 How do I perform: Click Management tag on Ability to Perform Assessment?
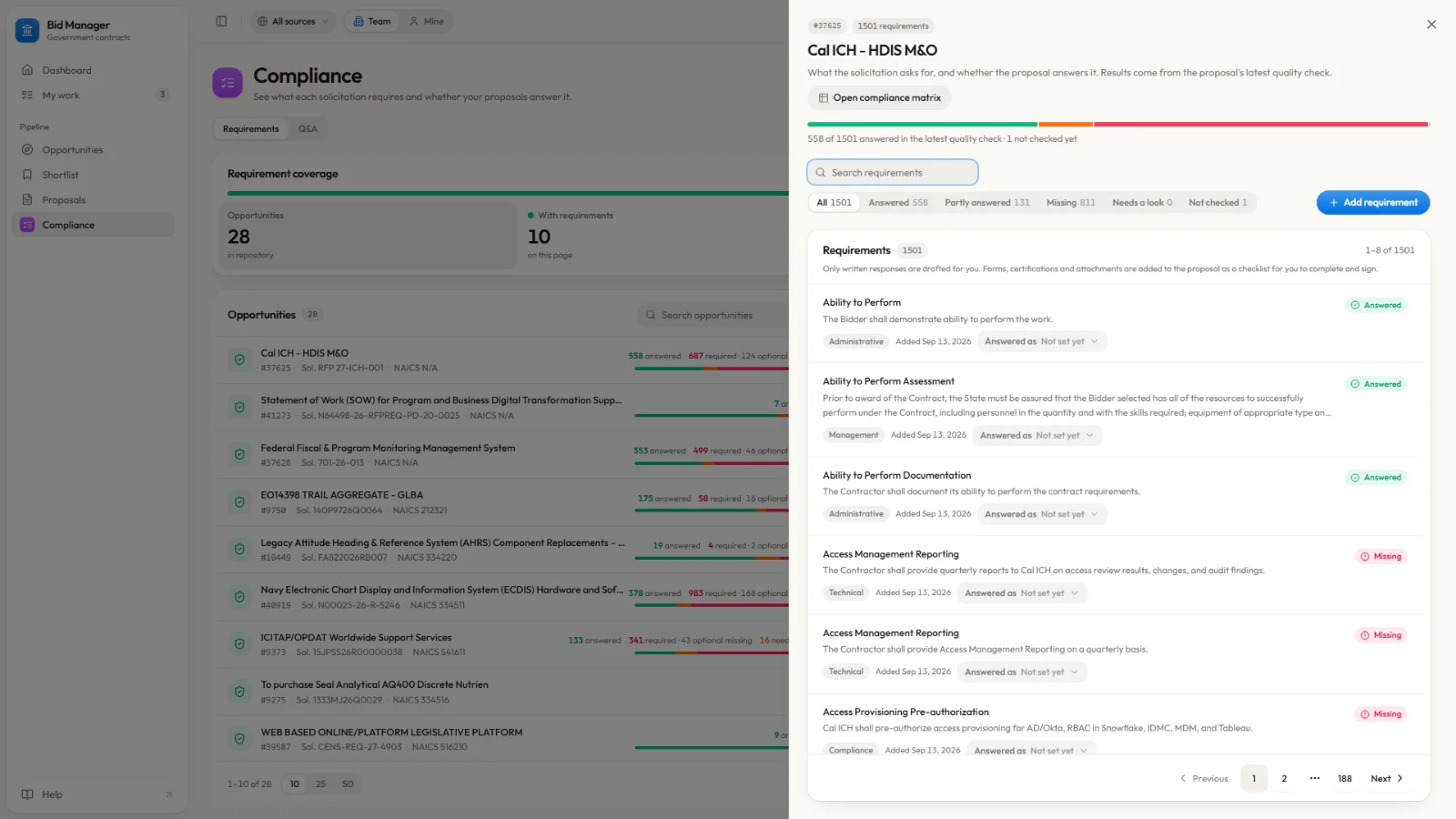click(854, 435)
